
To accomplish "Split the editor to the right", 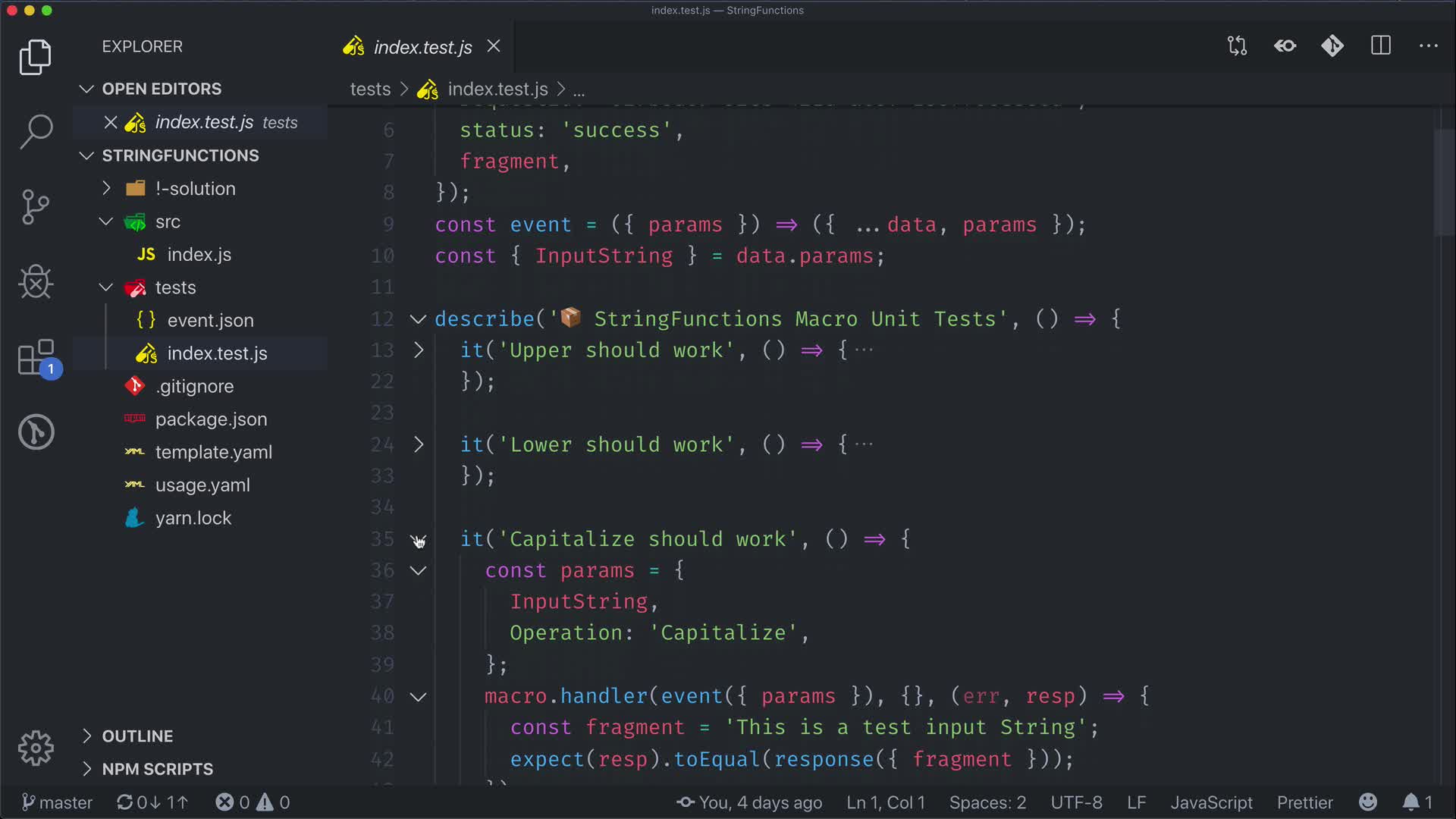I will 1381,46.
